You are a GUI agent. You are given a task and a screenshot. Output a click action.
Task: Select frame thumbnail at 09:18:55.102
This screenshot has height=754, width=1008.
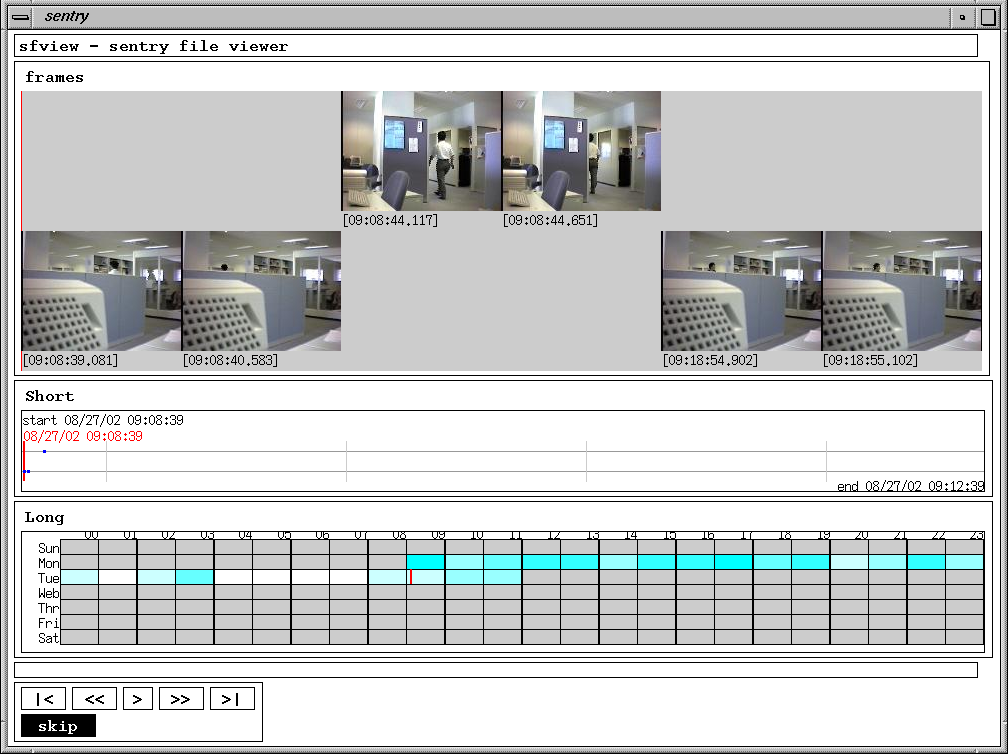902,291
